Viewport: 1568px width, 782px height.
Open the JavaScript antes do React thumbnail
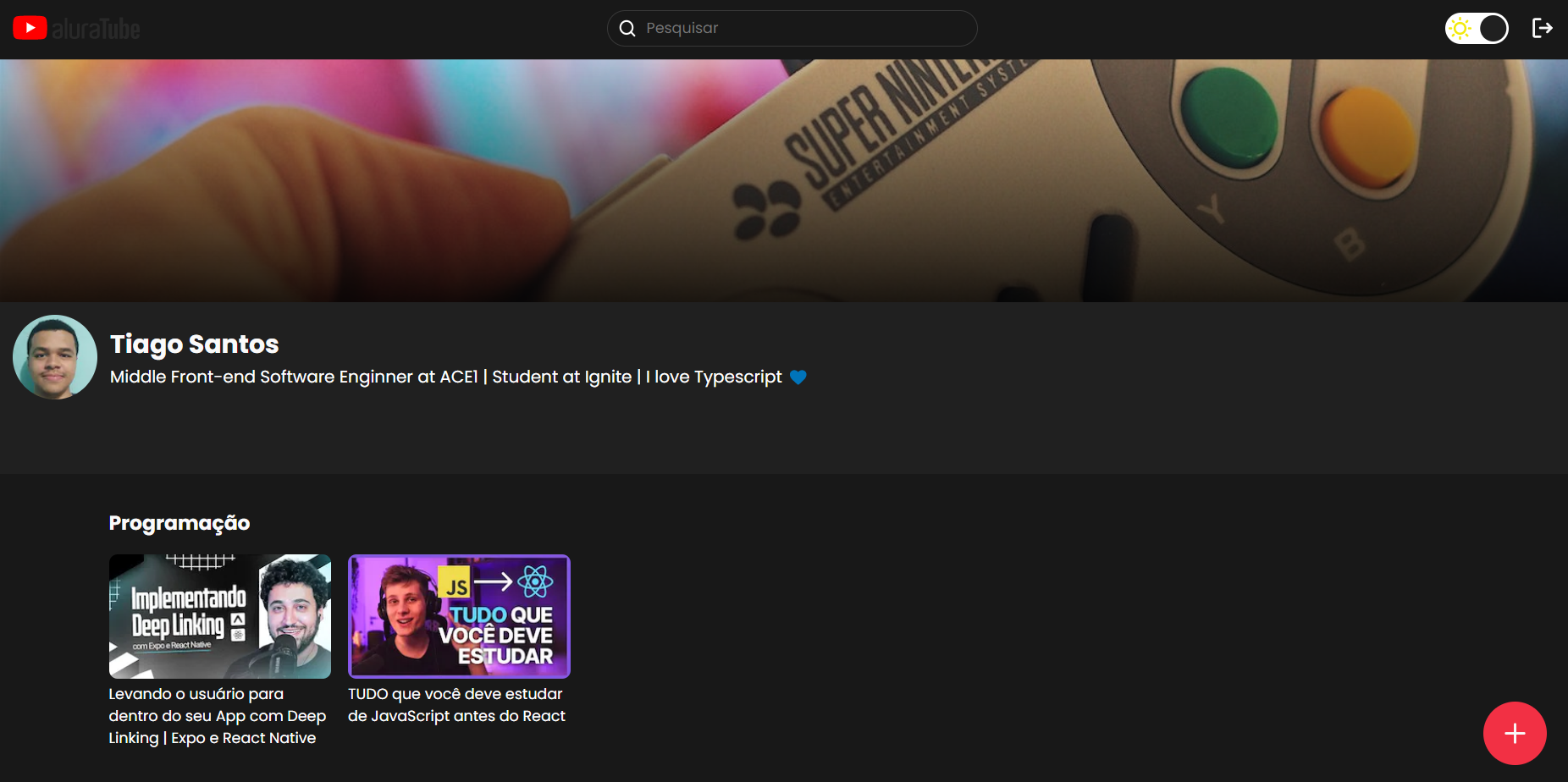(x=459, y=616)
